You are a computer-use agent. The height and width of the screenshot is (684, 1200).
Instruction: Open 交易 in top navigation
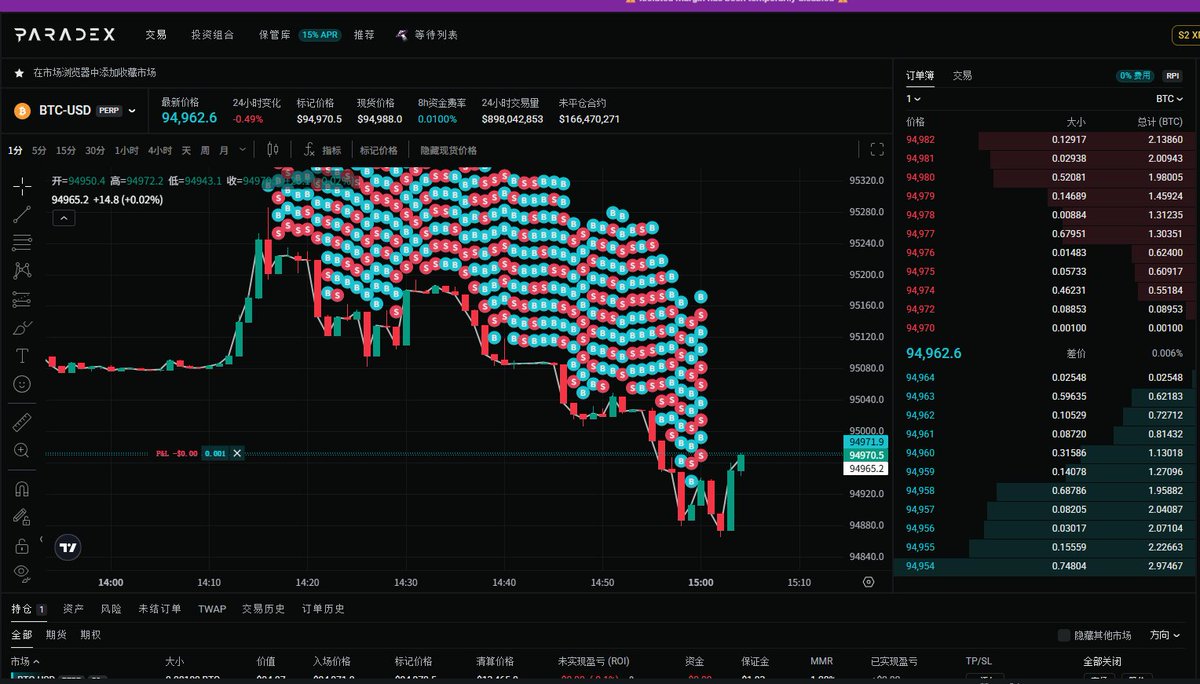tap(156, 35)
